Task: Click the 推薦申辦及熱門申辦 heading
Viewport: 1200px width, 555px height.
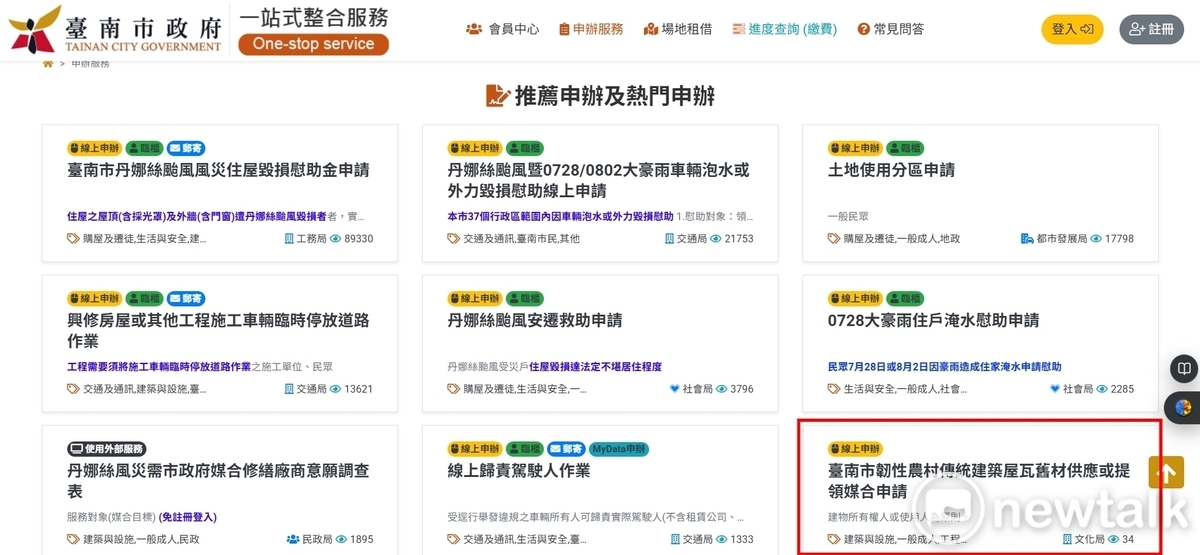Action: click(600, 96)
